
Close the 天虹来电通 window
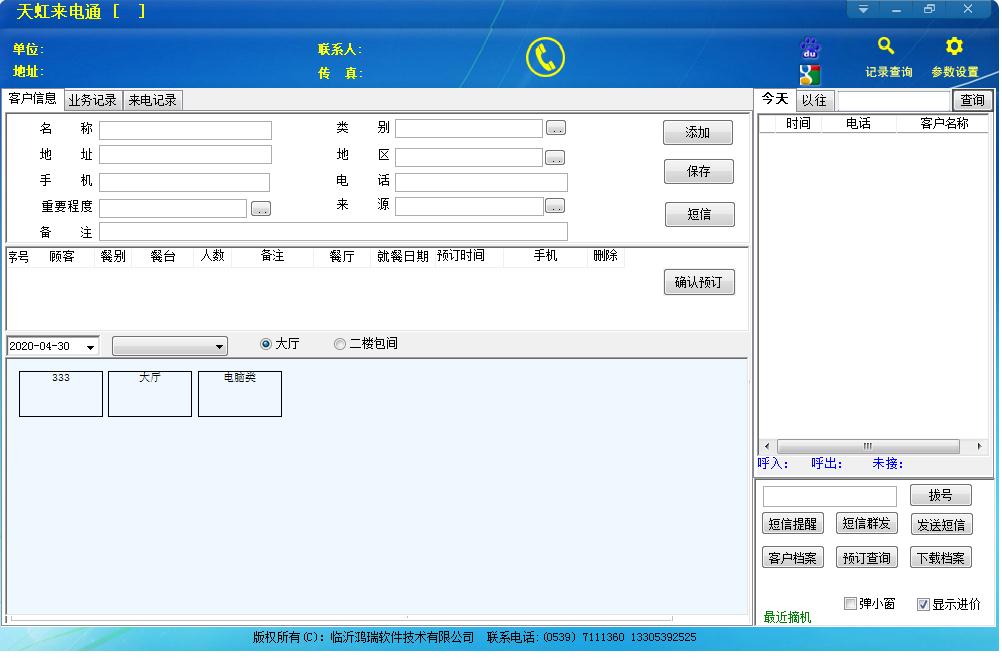tap(968, 9)
